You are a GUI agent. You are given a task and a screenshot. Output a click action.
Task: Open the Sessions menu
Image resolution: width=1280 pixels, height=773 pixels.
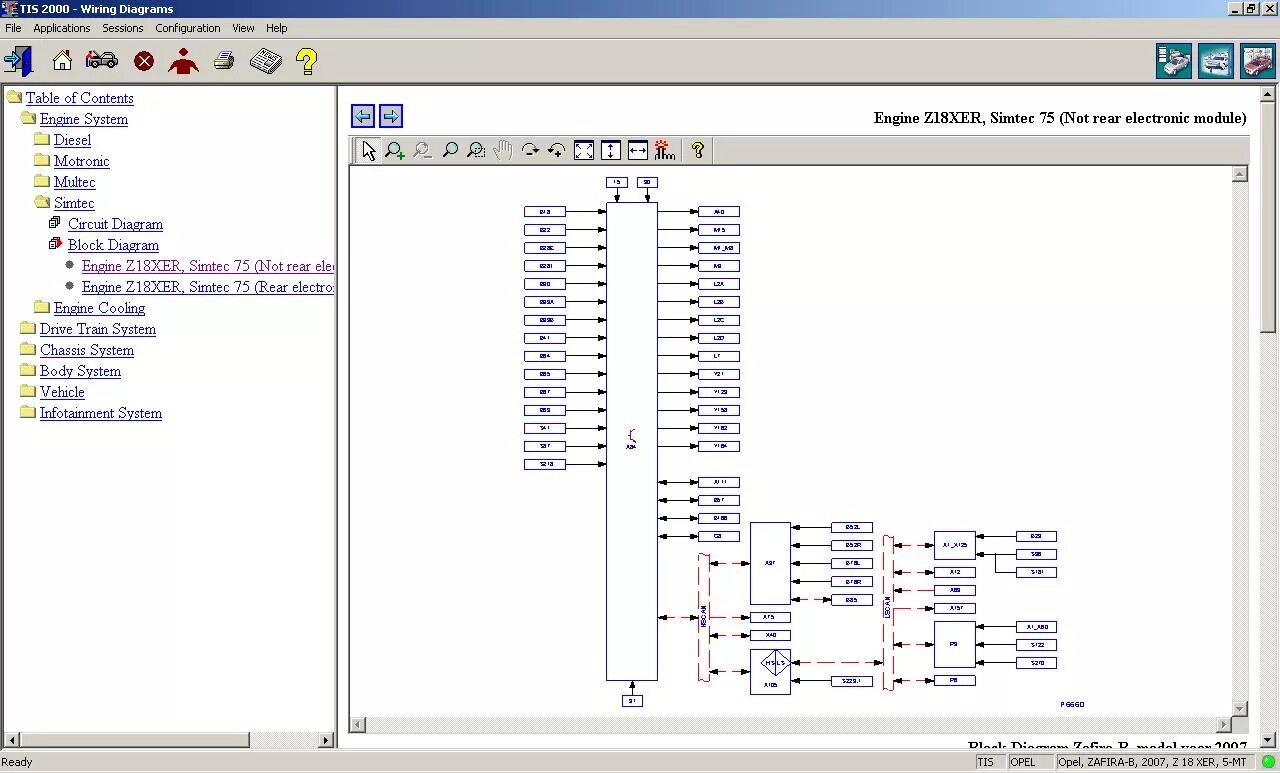123,28
